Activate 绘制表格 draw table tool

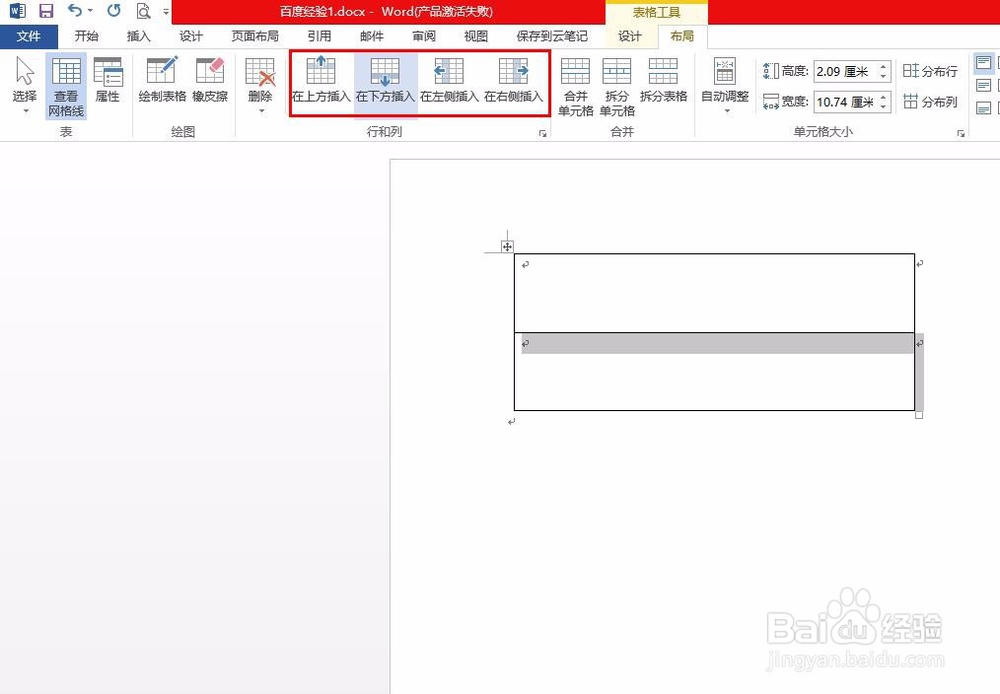(x=162, y=80)
